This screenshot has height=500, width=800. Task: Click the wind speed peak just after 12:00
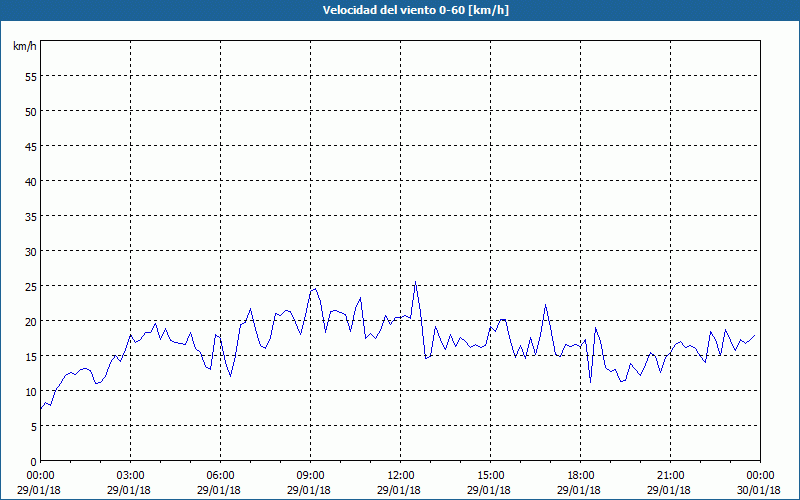[415, 282]
